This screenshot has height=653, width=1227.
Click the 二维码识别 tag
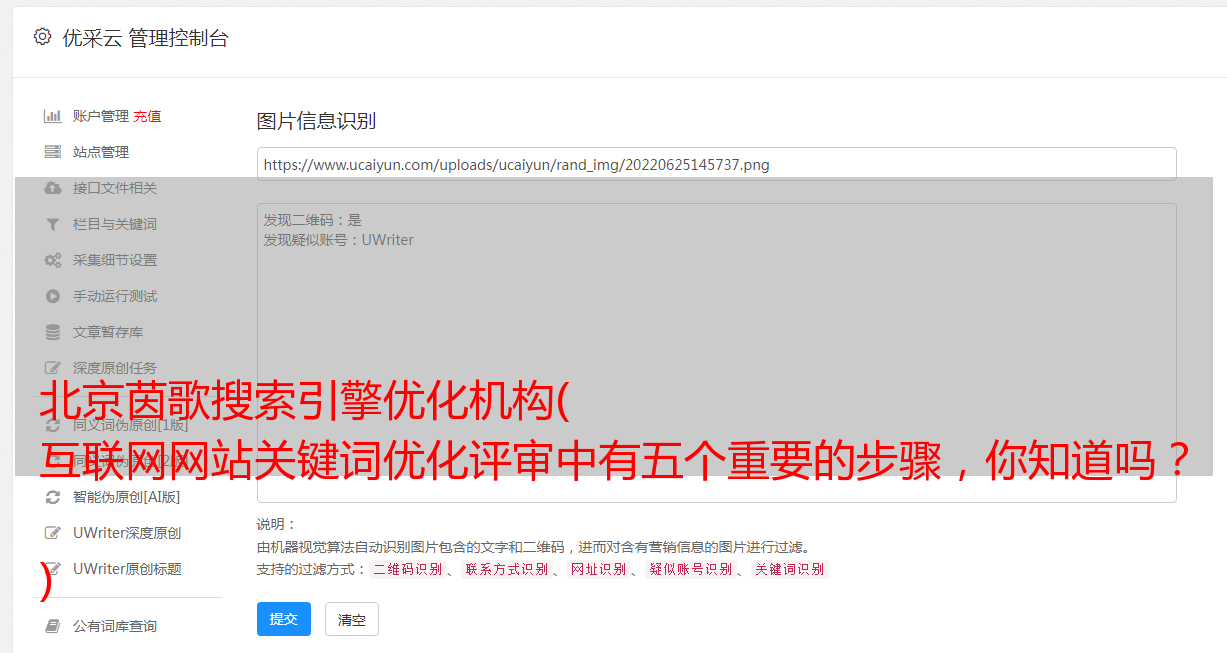click(407, 569)
